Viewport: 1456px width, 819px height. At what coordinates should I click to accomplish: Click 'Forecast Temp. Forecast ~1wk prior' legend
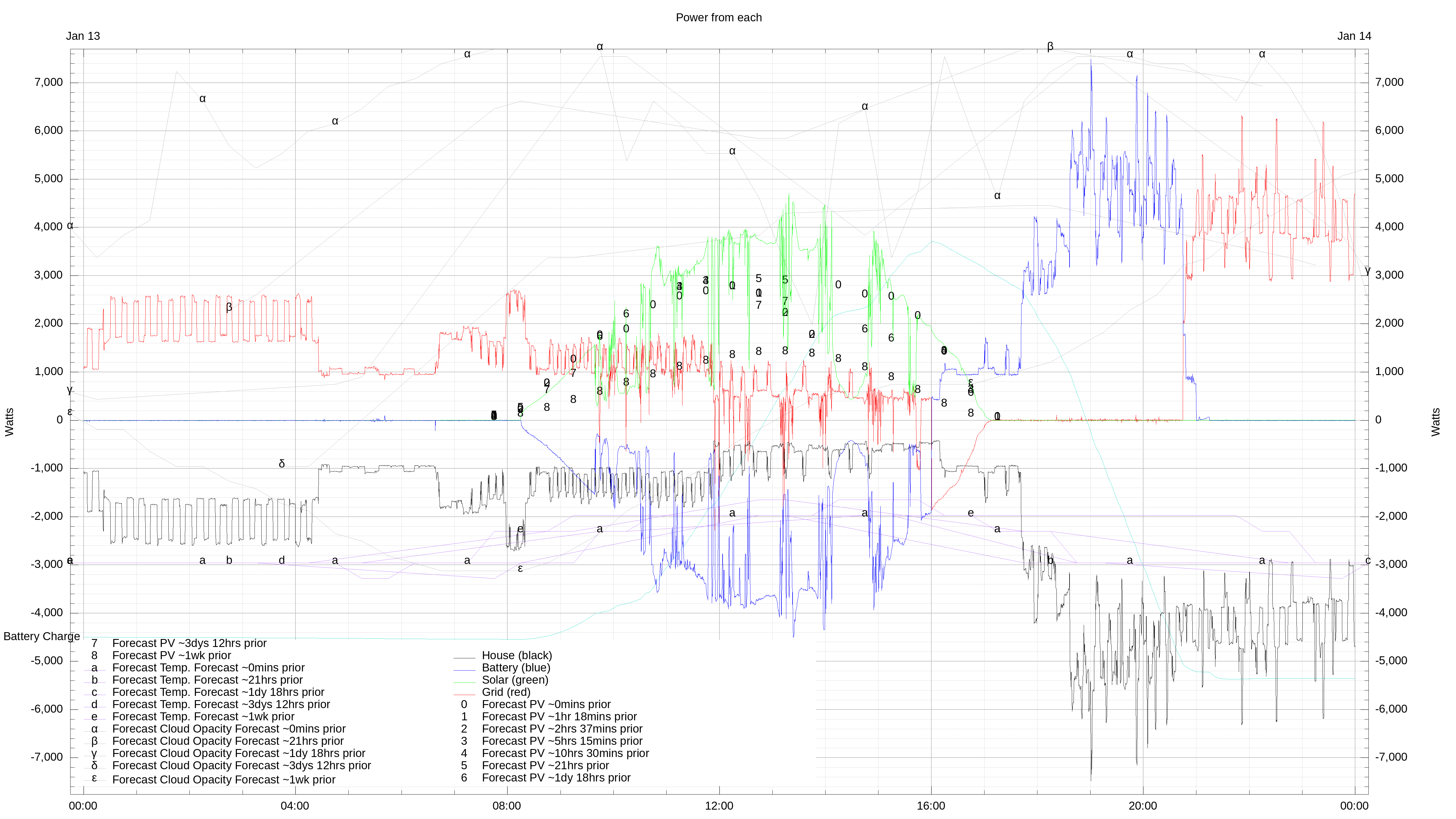[x=204, y=717]
